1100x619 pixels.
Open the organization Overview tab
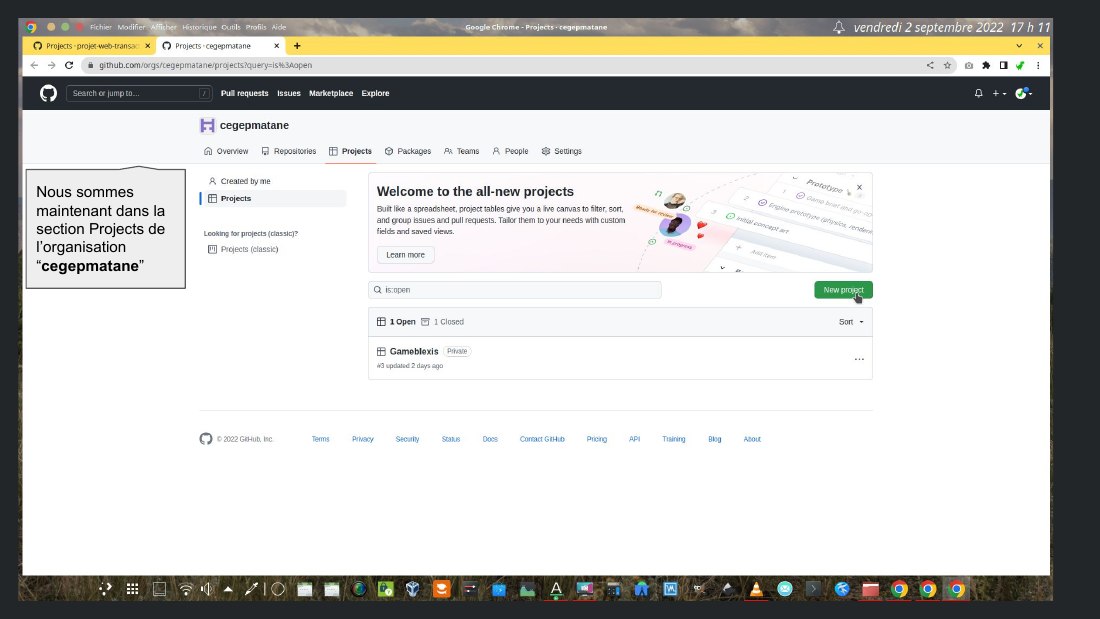(226, 151)
